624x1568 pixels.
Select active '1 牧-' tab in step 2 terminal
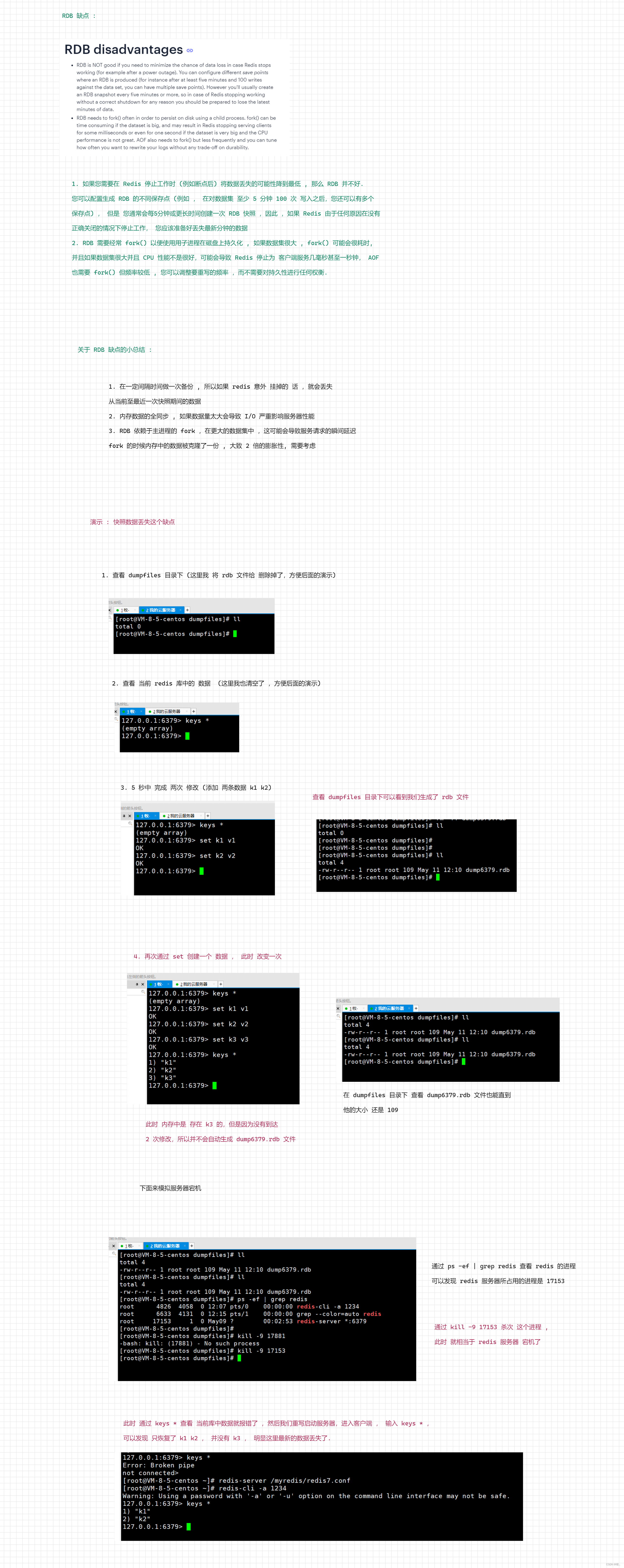point(132,711)
